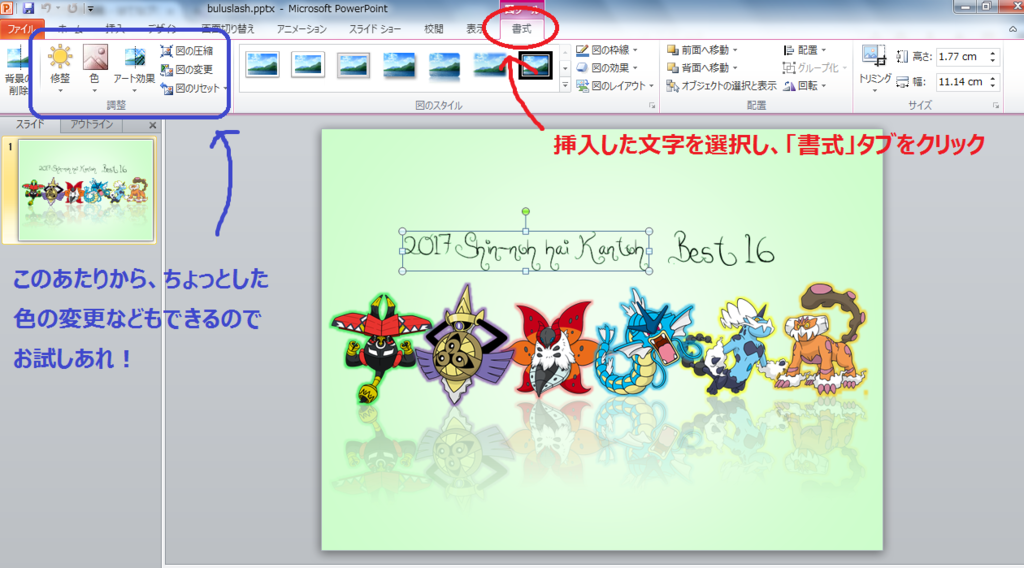Open 図のスタイル group dialog launcher
This screenshot has width=1024, height=568.
pos(651,105)
